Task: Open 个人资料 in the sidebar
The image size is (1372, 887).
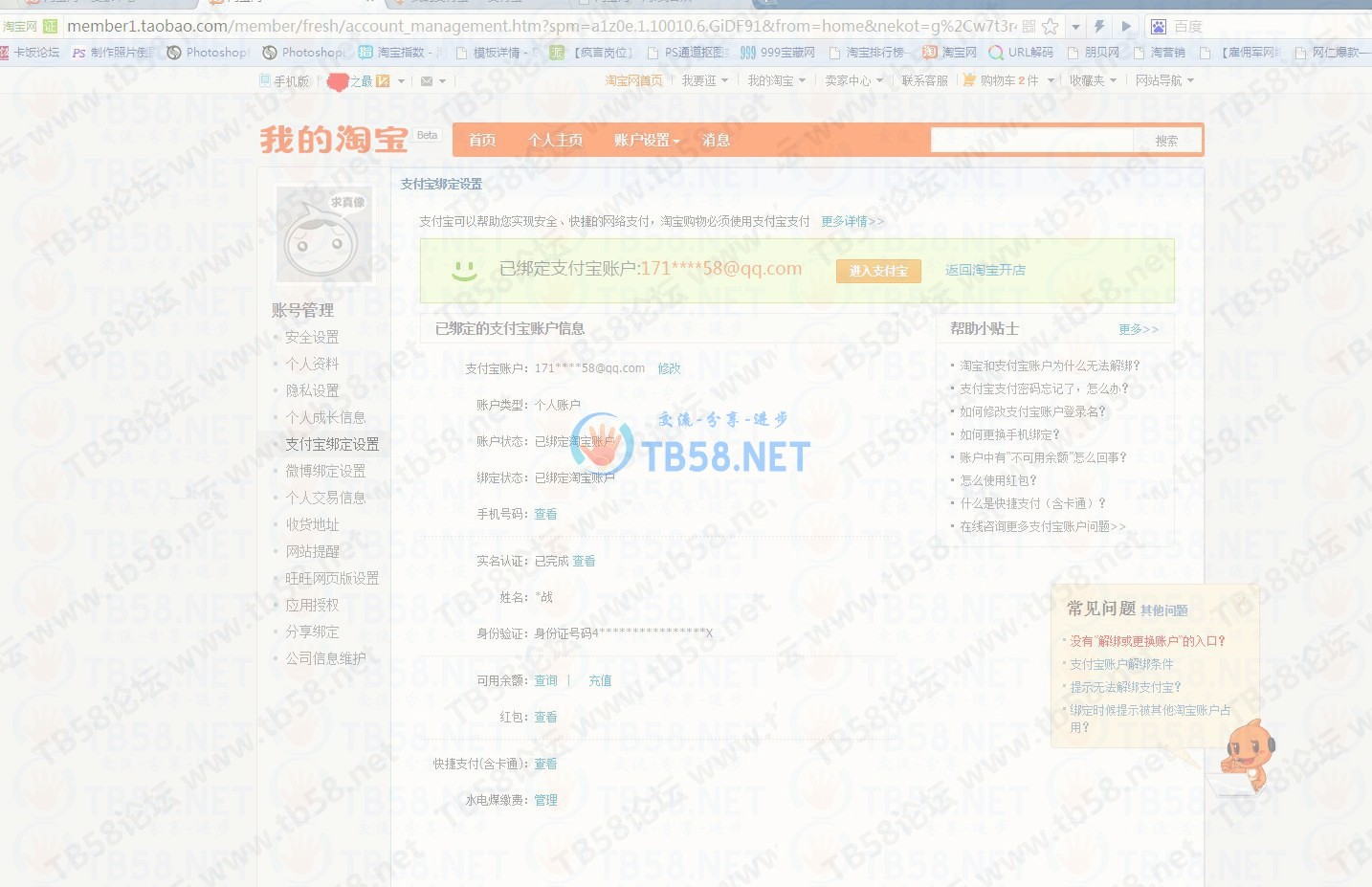Action: [312, 364]
